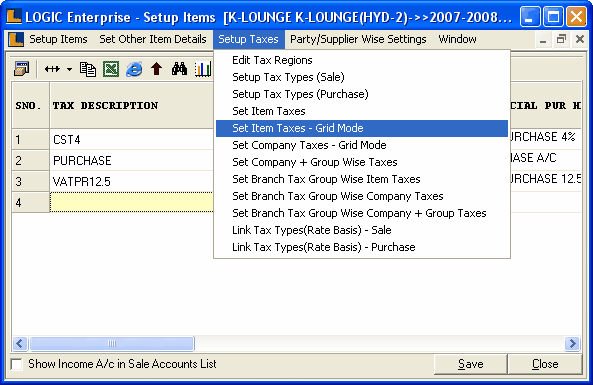Select Link Tax Types(Rate Basis) - Sale

click(362, 230)
